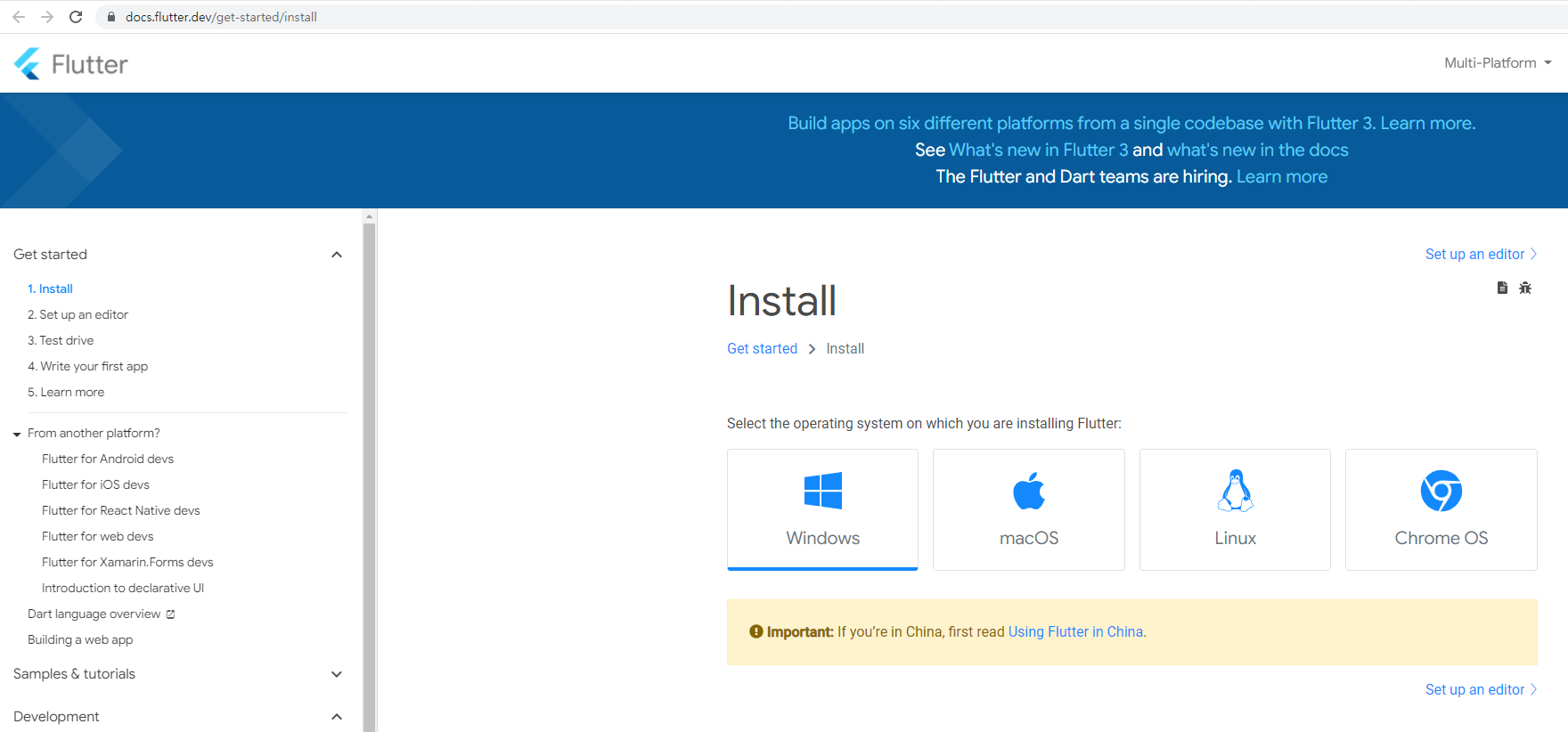Click the Windows logo icon
The height and width of the screenshot is (732, 1568).
coord(823,491)
